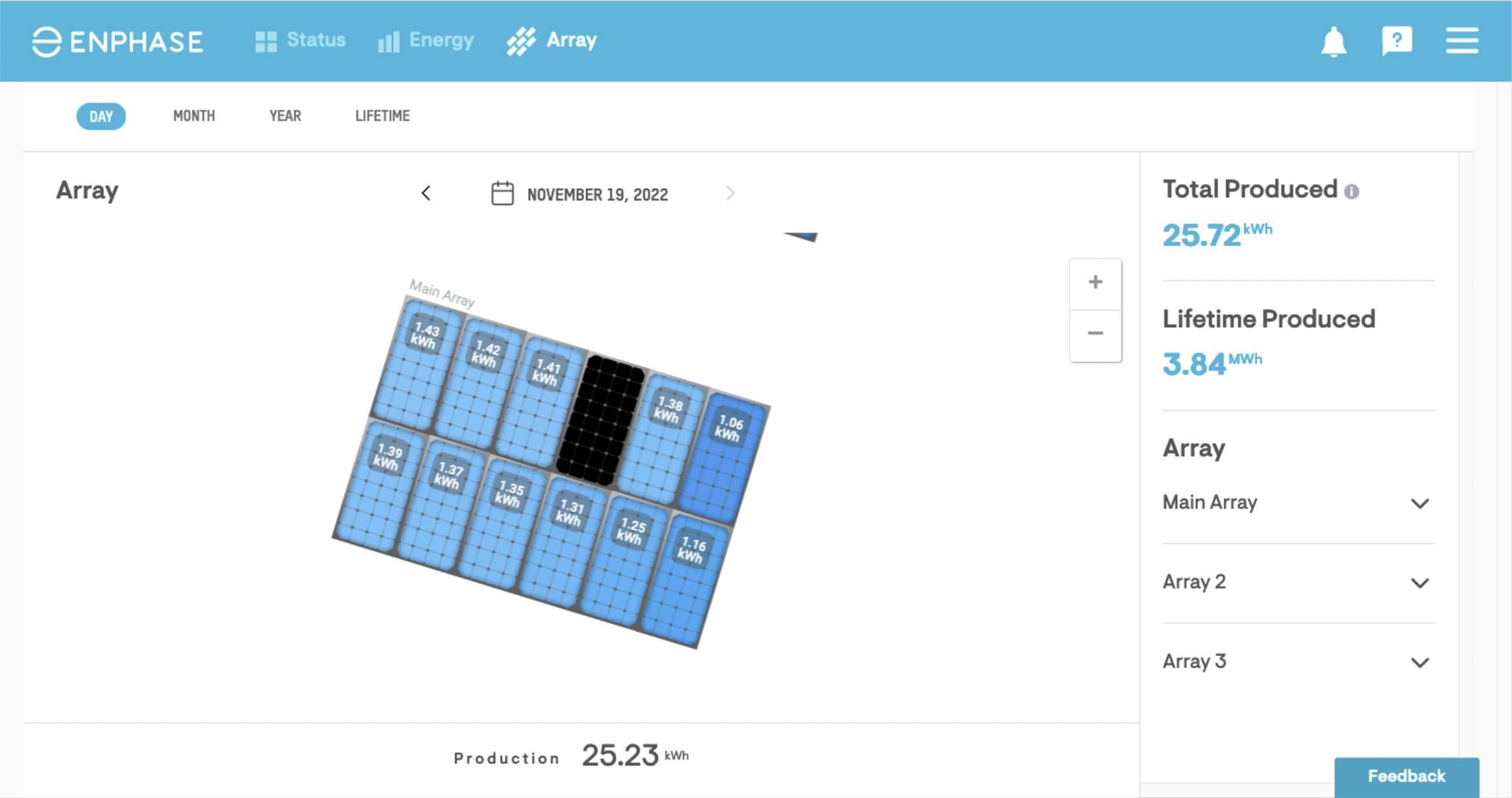The width and height of the screenshot is (1512, 798).
Task: Click the Enphase logo icon
Action: (x=47, y=42)
